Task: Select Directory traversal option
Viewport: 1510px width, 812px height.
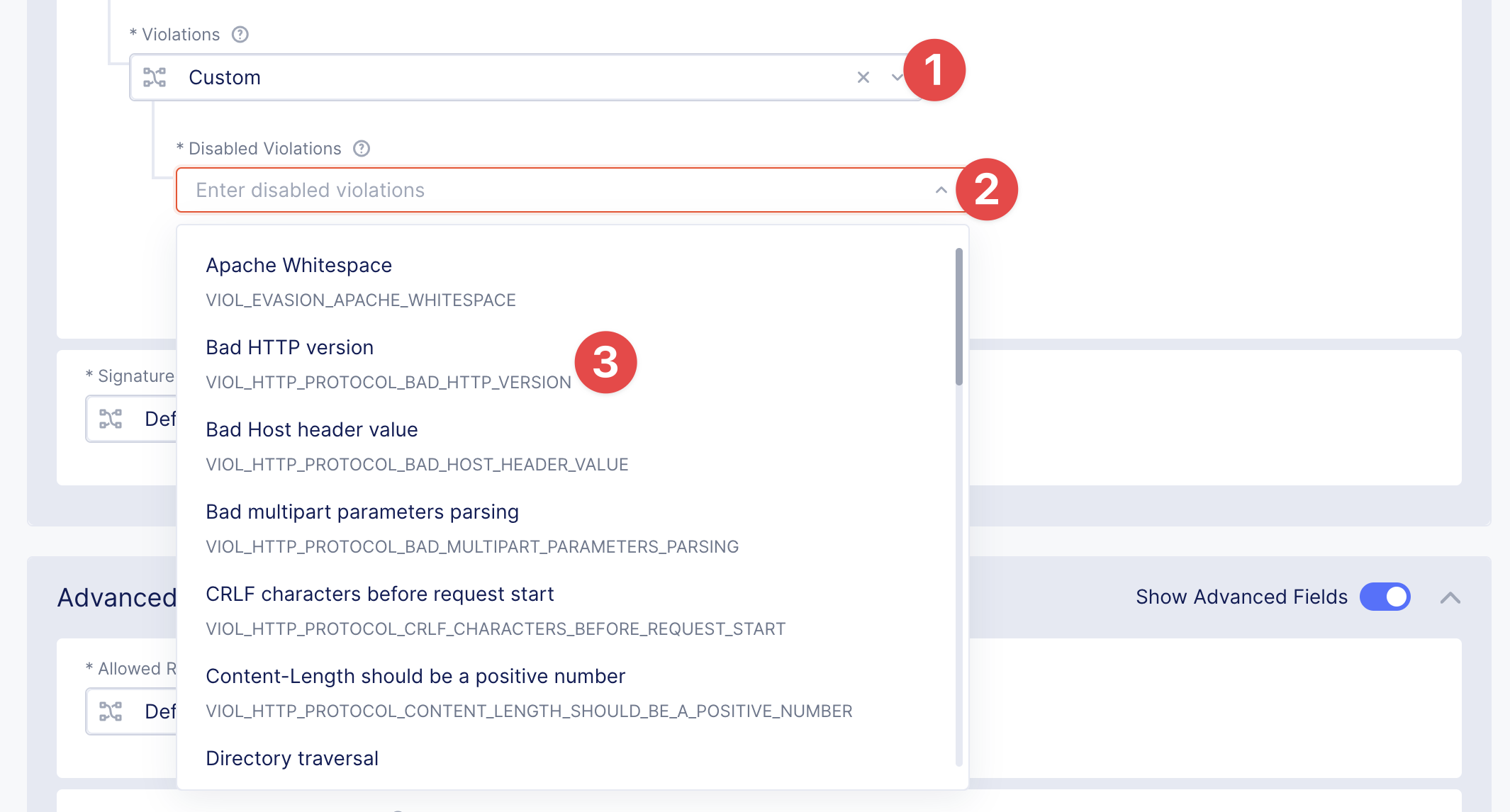Action: point(292,759)
